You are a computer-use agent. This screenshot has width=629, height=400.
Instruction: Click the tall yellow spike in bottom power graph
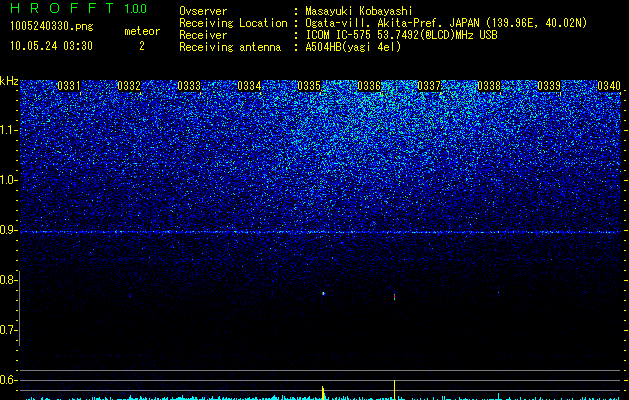(395, 390)
